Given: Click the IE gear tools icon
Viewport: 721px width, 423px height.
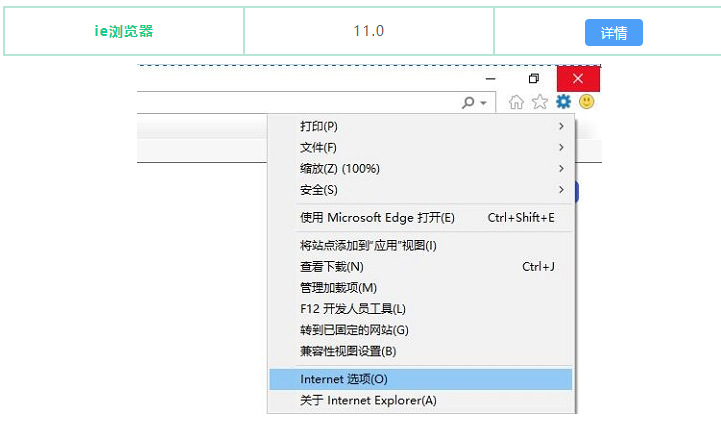Looking at the screenshot, I should pos(563,102).
